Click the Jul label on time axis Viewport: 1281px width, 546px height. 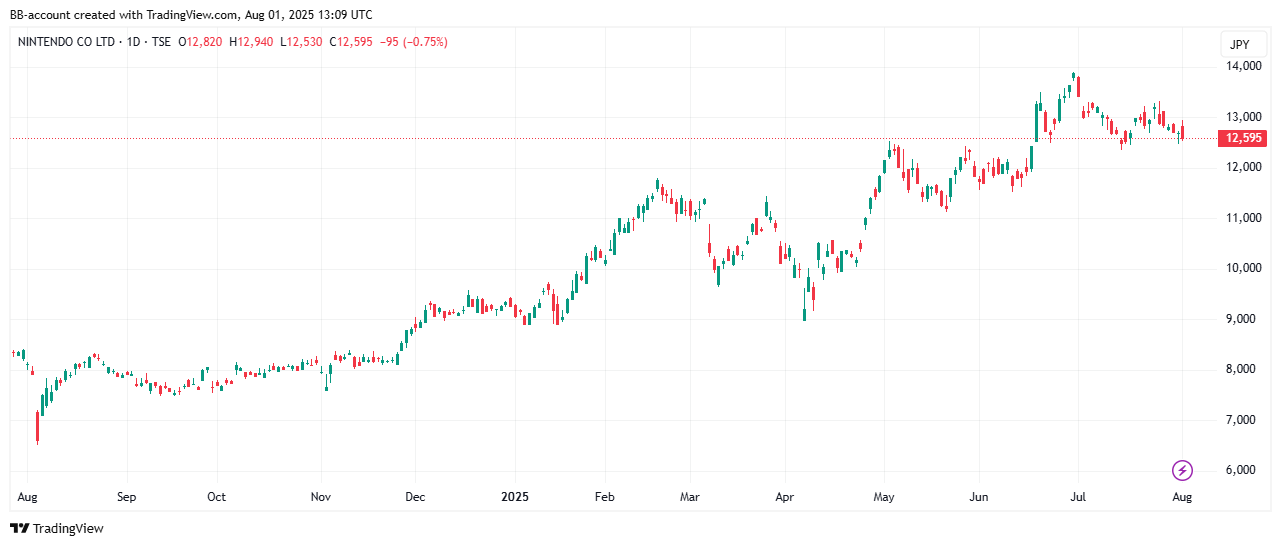coord(1078,496)
